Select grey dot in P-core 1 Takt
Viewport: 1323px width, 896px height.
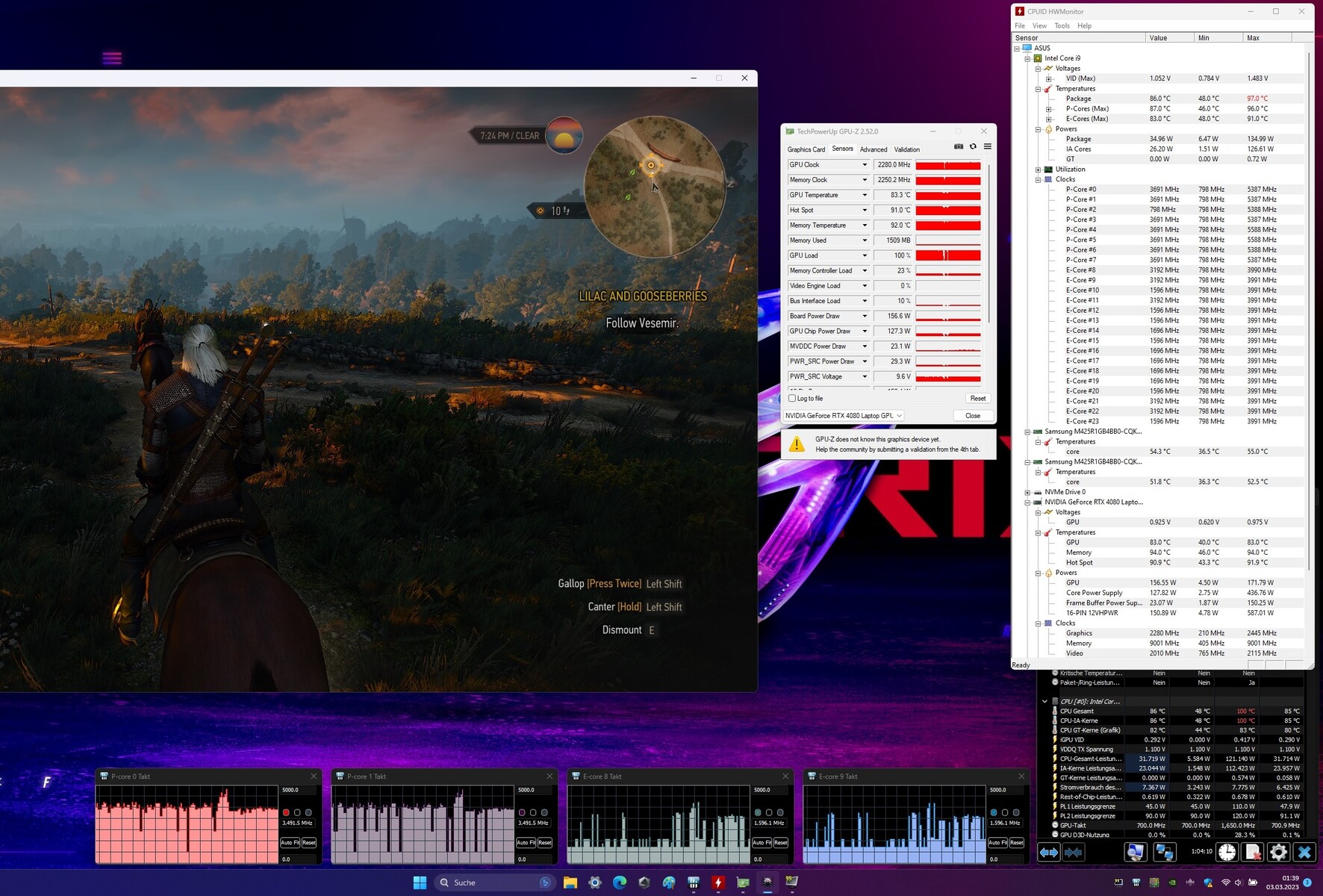click(x=544, y=812)
